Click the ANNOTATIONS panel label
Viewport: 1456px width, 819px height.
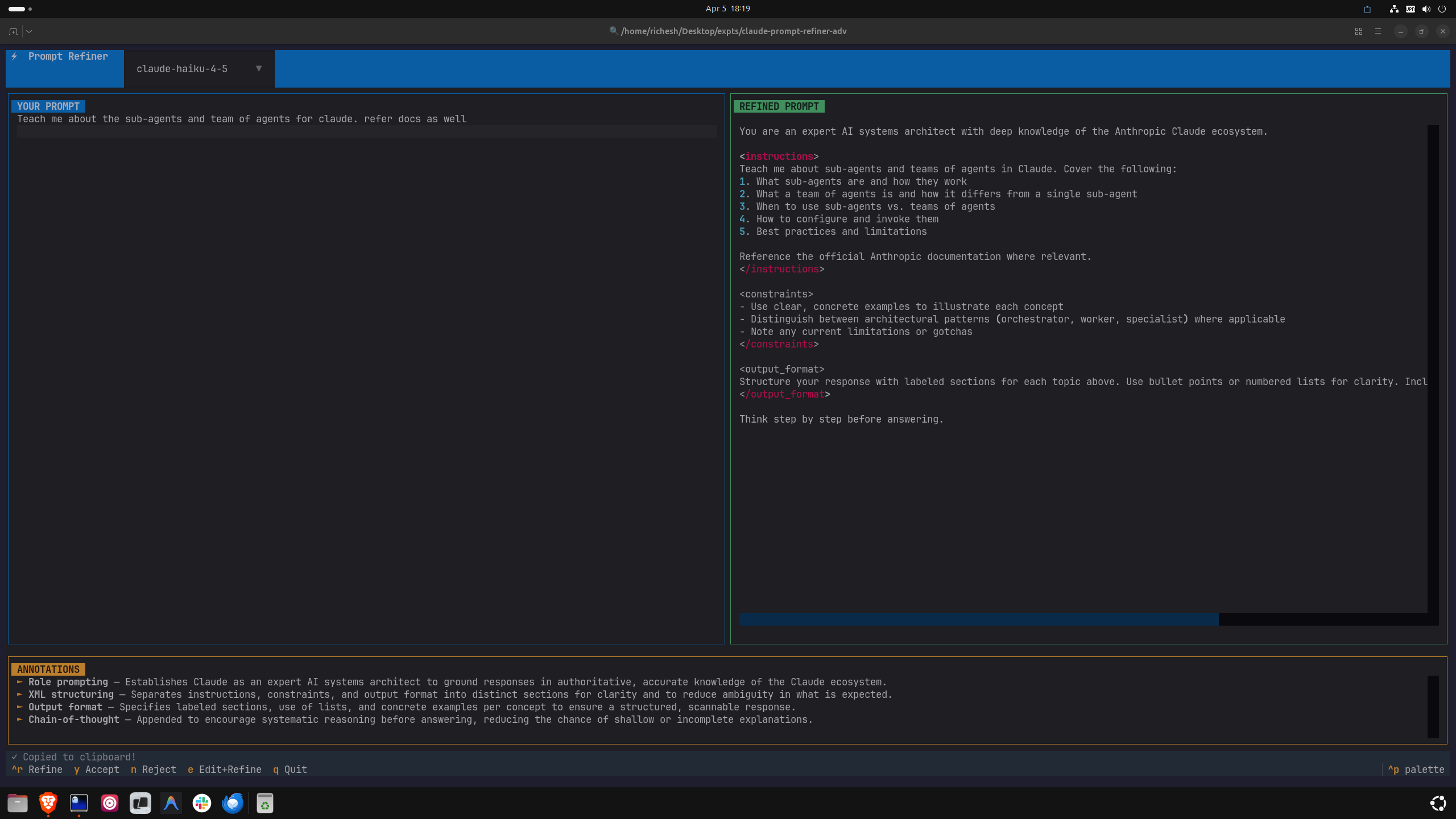point(48,669)
